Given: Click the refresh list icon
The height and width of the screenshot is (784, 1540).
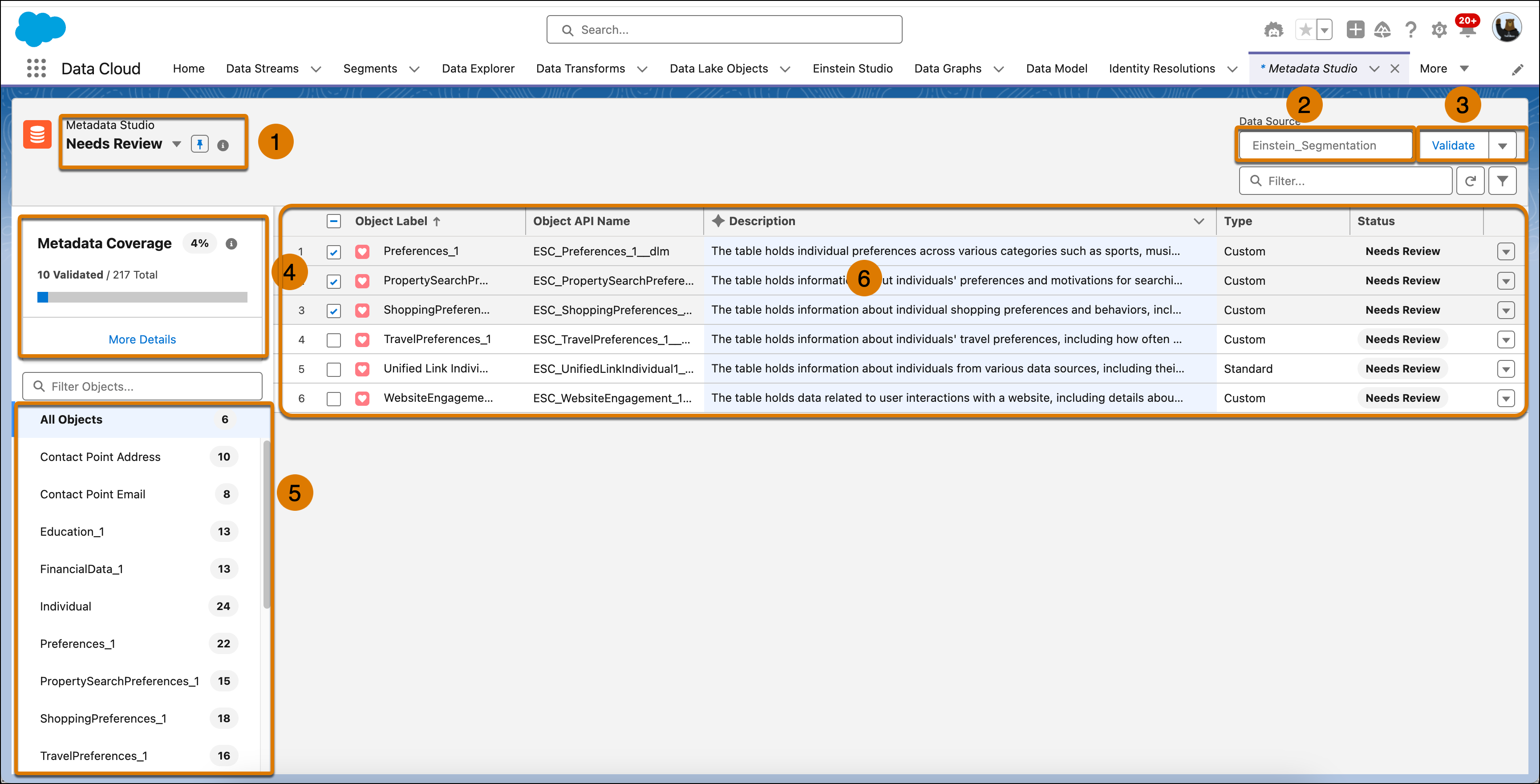Looking at the screenshot, I should click(1470, 181).
